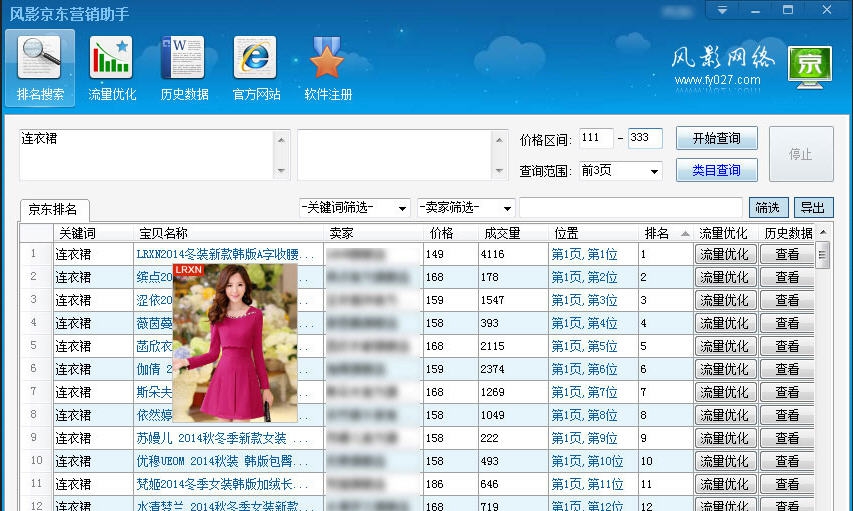Sort by the 成交量 column header
The height and width of the screenshot is (511, 853).
coord(513,233)
